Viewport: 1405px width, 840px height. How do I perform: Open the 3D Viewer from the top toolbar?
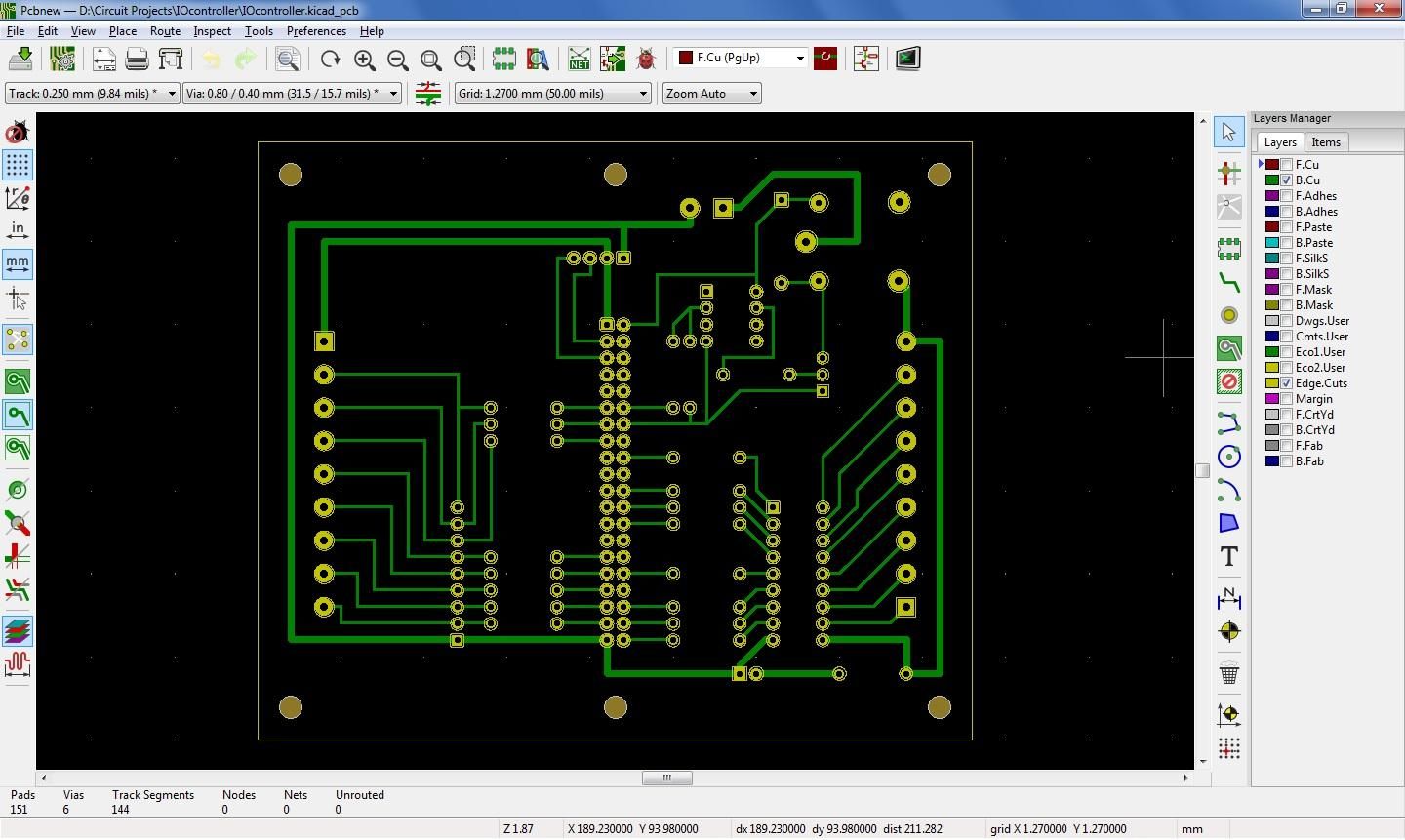tap(906, 59)
